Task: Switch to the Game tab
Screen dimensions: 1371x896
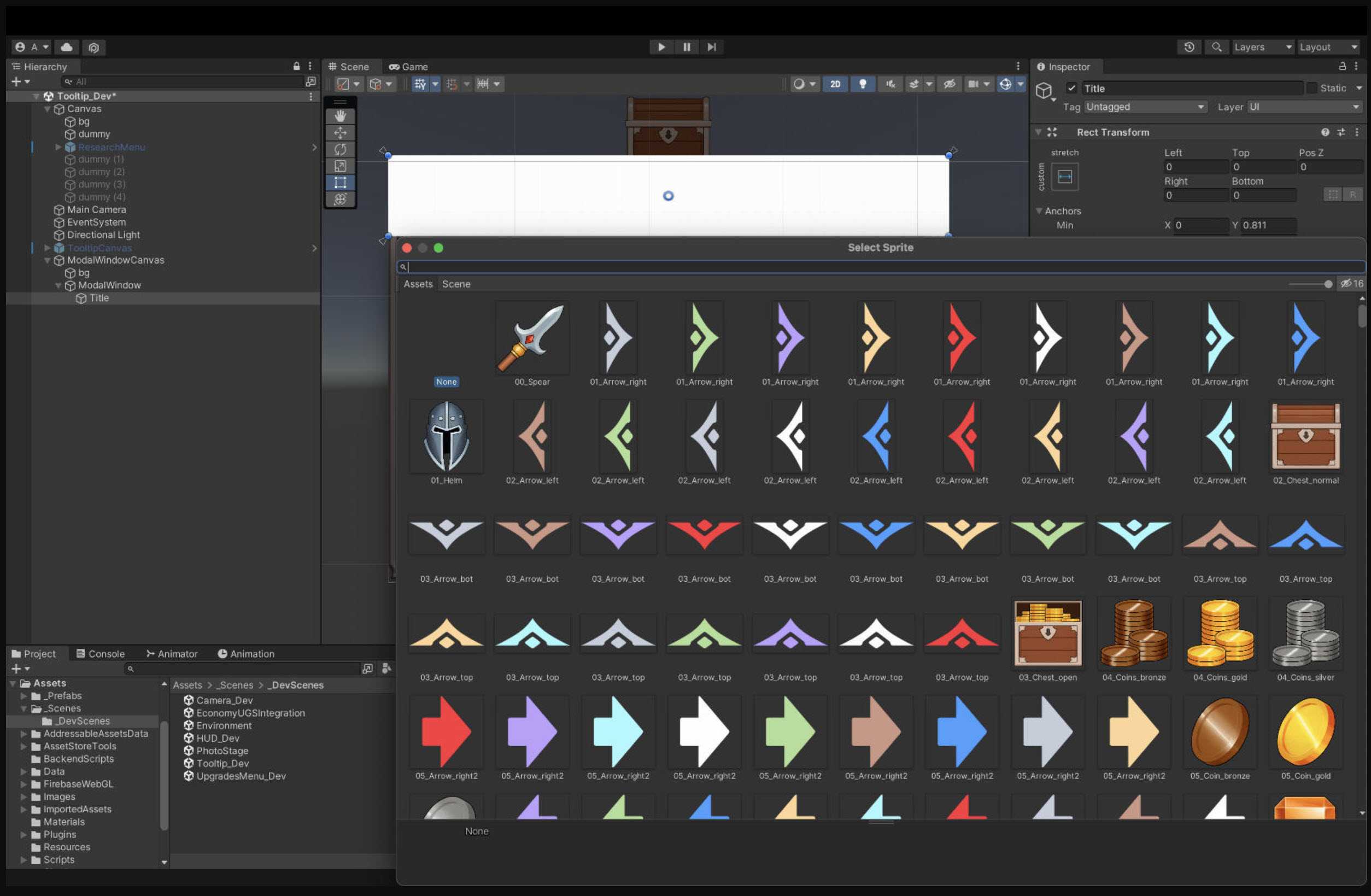Action: click(408, 67)
